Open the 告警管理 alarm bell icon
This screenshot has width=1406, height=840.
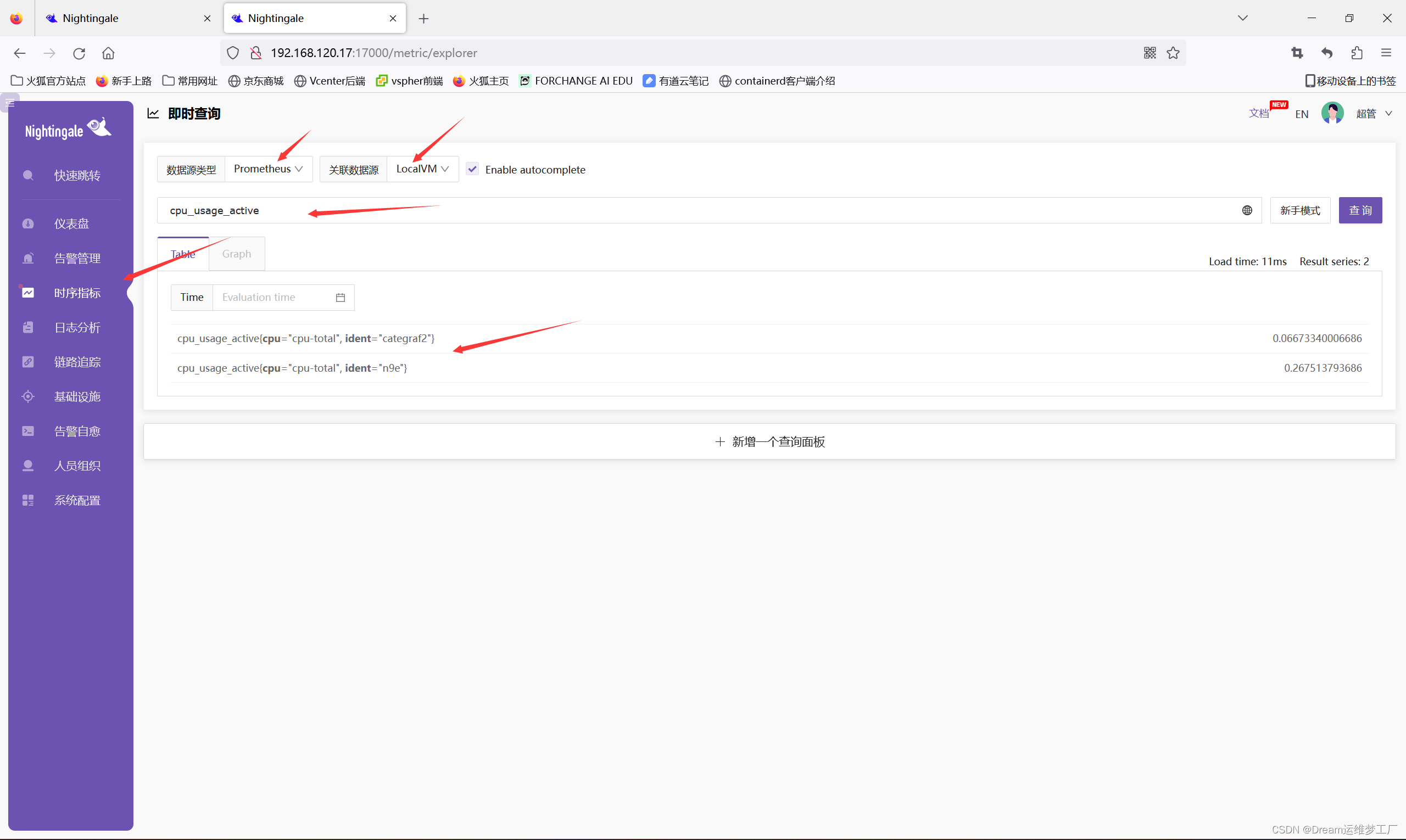(28, 258)
